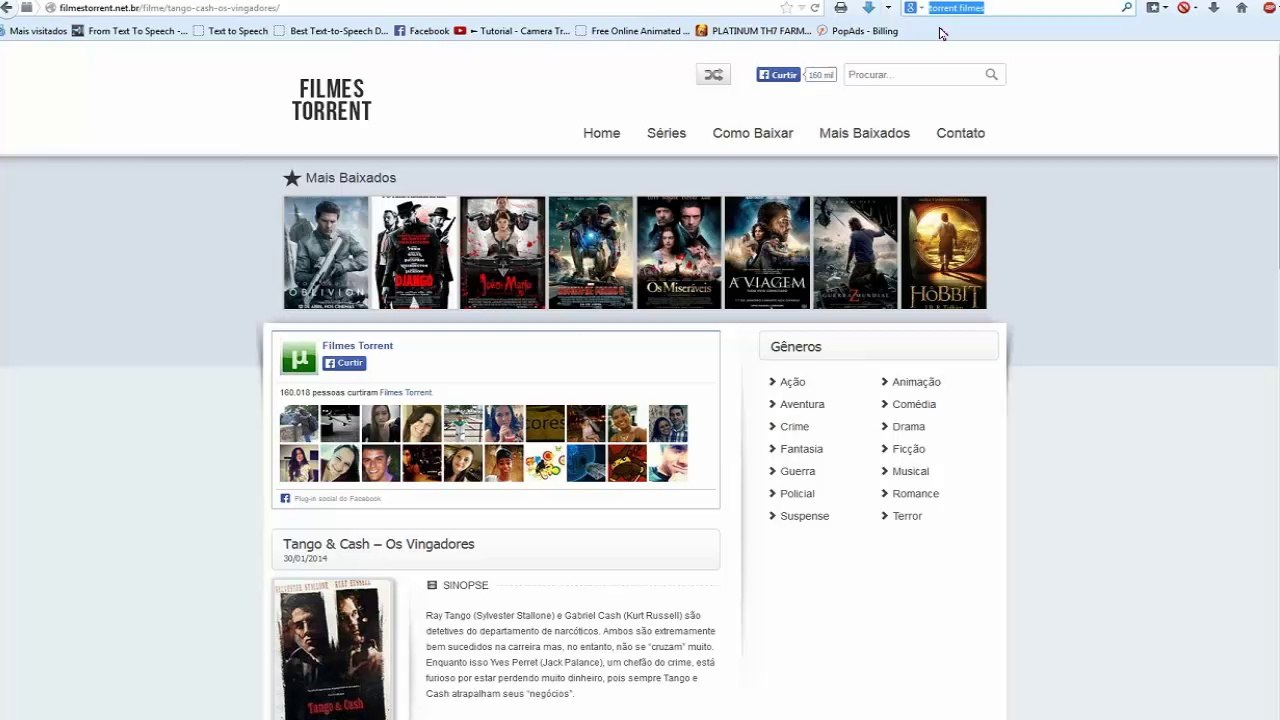The width and height of the screenshot is (1280, 720).
Task: Open the PopAds - Billing bookmark
Action: point(857,31)
